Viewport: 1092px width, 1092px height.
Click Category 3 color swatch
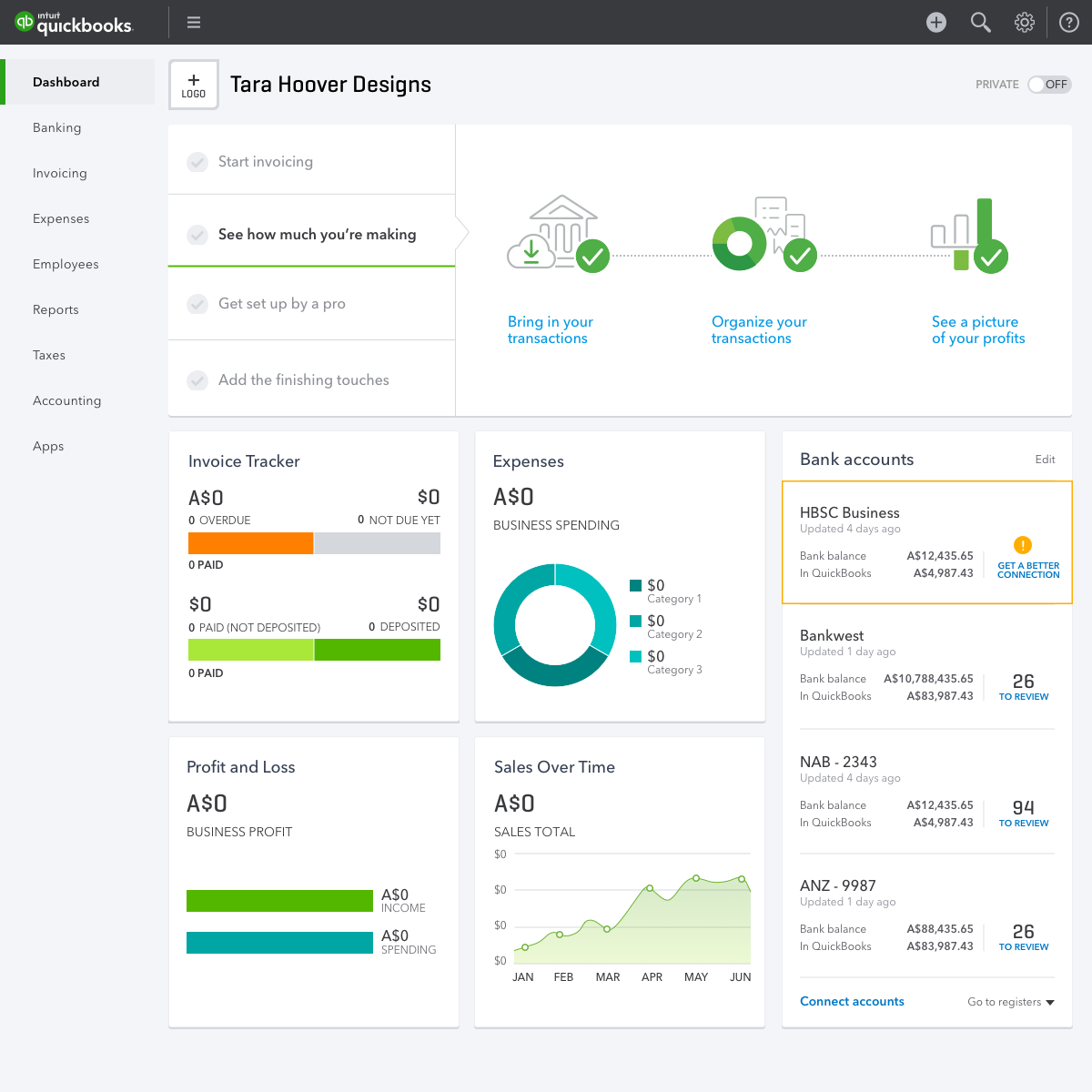point(635,656)
